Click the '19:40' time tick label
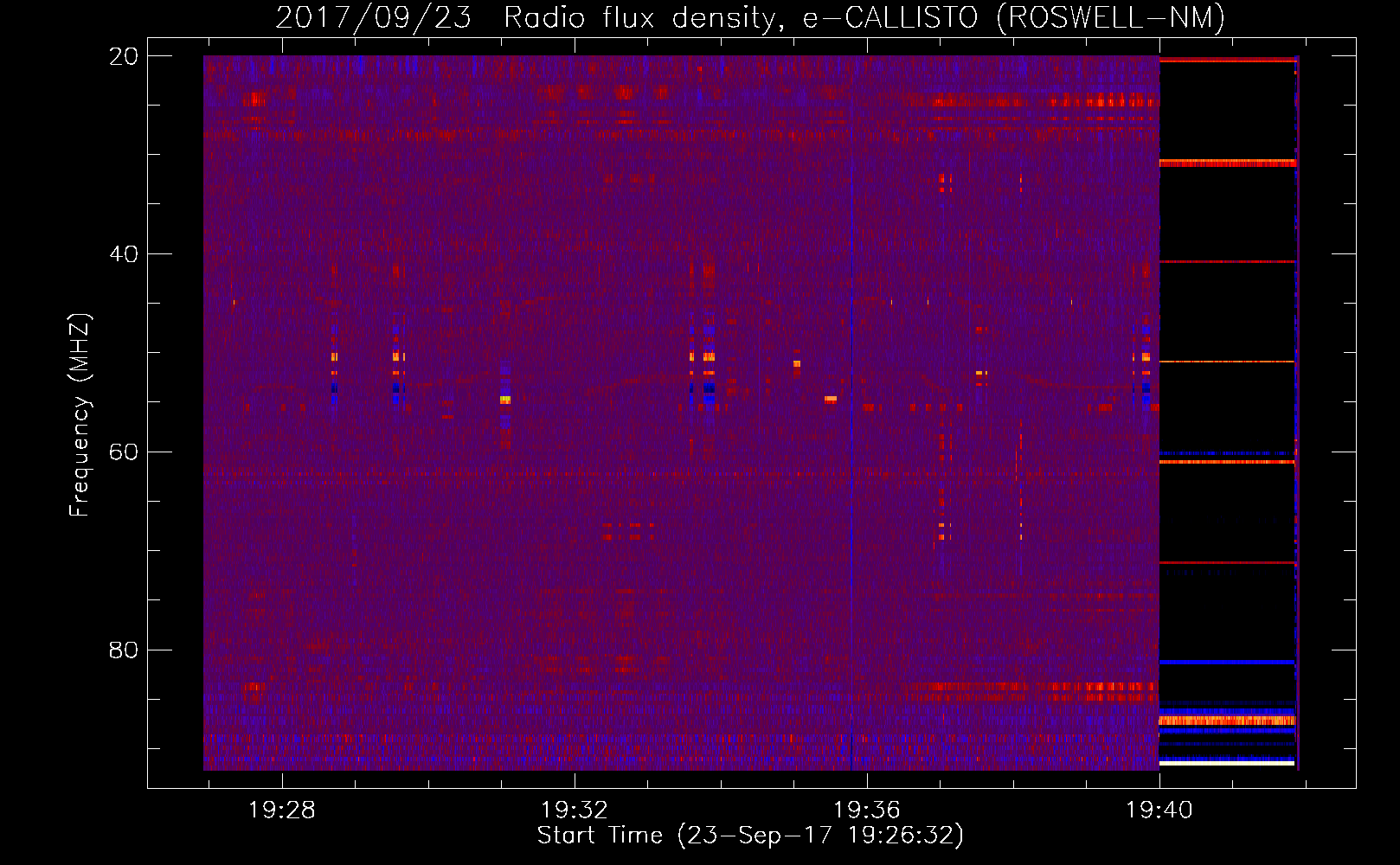This screenshot has width=1400, height=865. point(1159,811)
